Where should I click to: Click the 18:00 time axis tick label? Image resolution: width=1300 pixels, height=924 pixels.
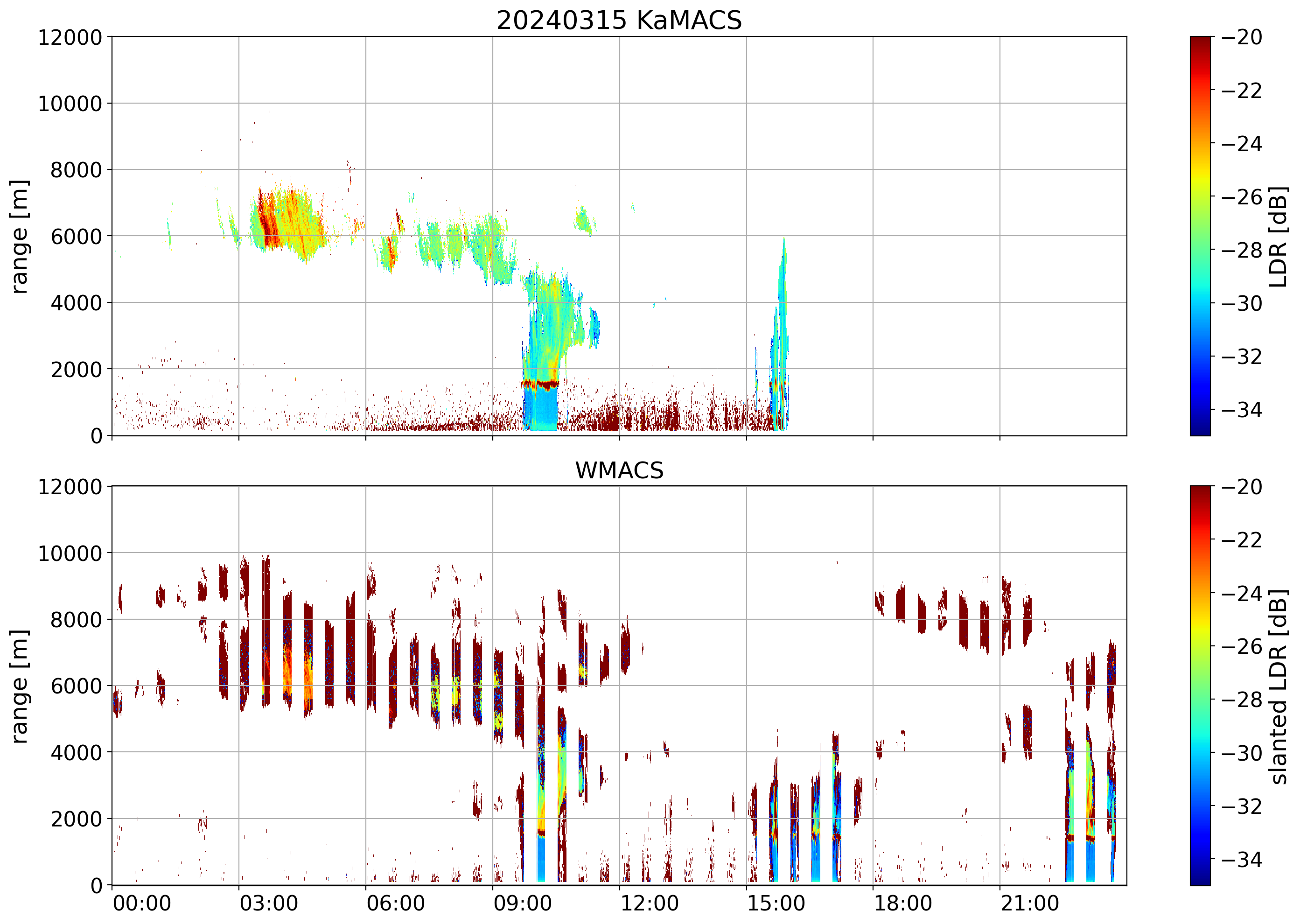903,903
